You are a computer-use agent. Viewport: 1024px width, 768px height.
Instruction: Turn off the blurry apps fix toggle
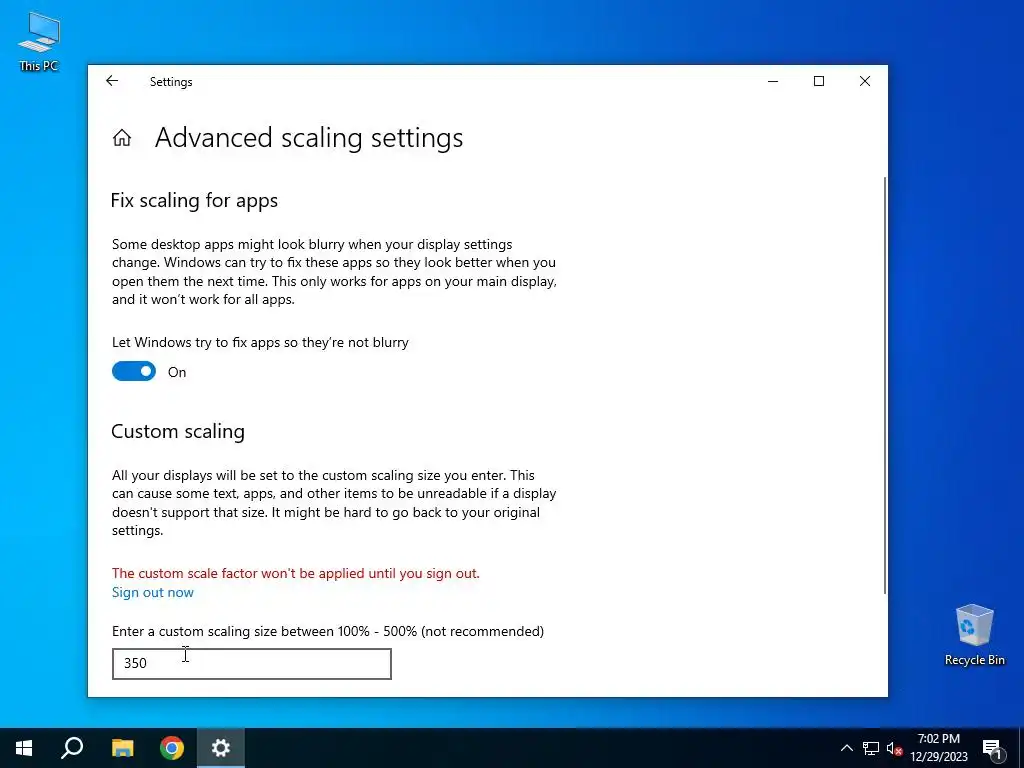pyautogui.click(x=134, y=372)
